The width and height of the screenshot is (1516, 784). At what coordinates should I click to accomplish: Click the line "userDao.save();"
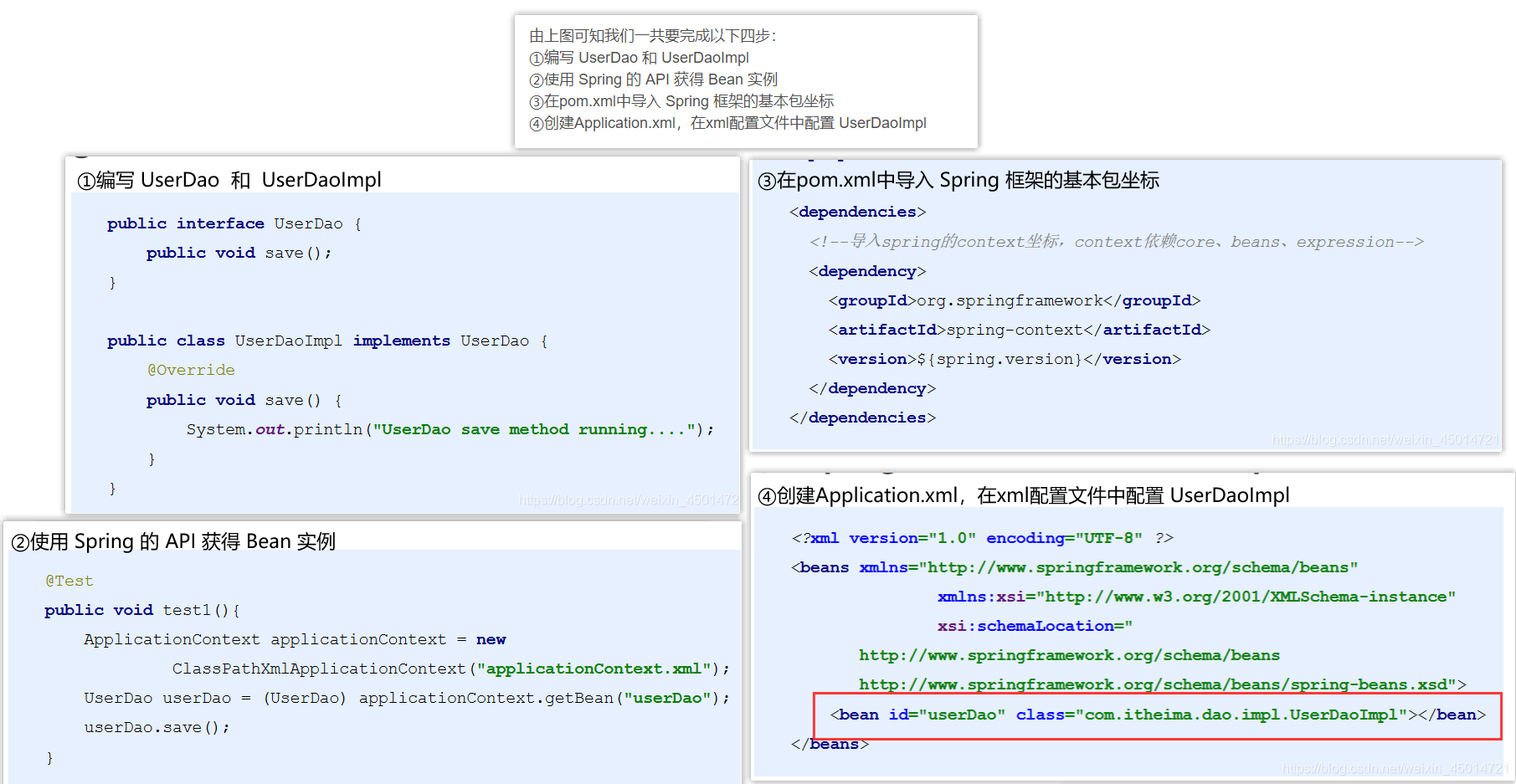[157, 727]
